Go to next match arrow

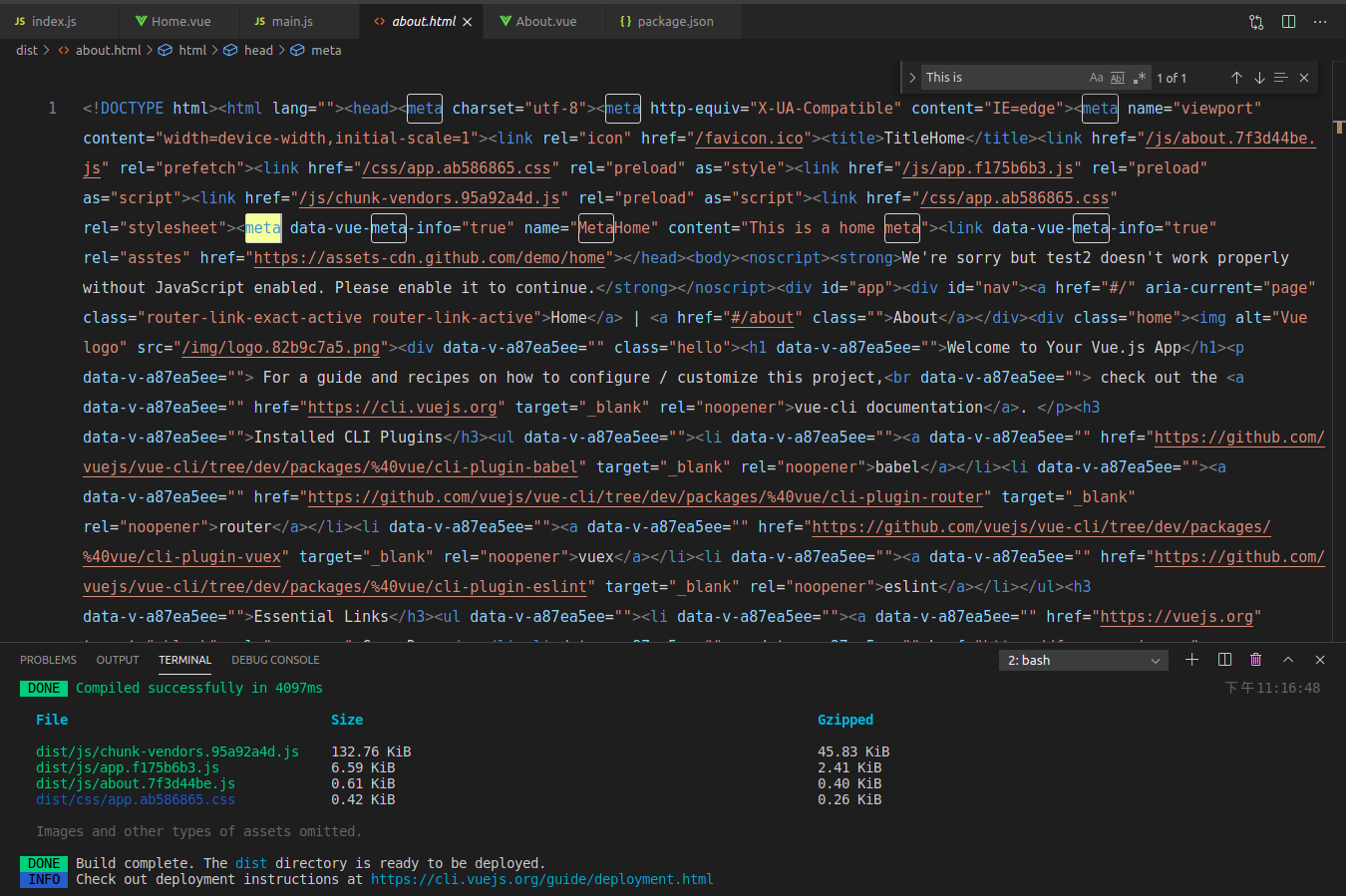(x=1259, y=78)
